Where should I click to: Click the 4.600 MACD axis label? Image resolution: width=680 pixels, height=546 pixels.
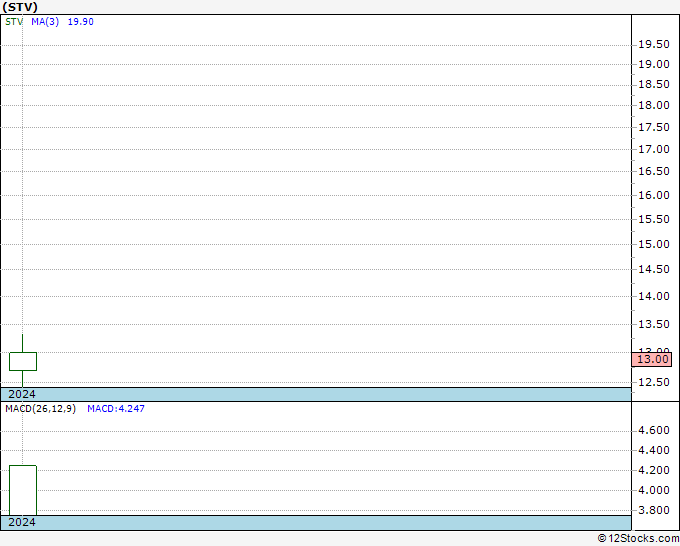(x=654, y=430)
